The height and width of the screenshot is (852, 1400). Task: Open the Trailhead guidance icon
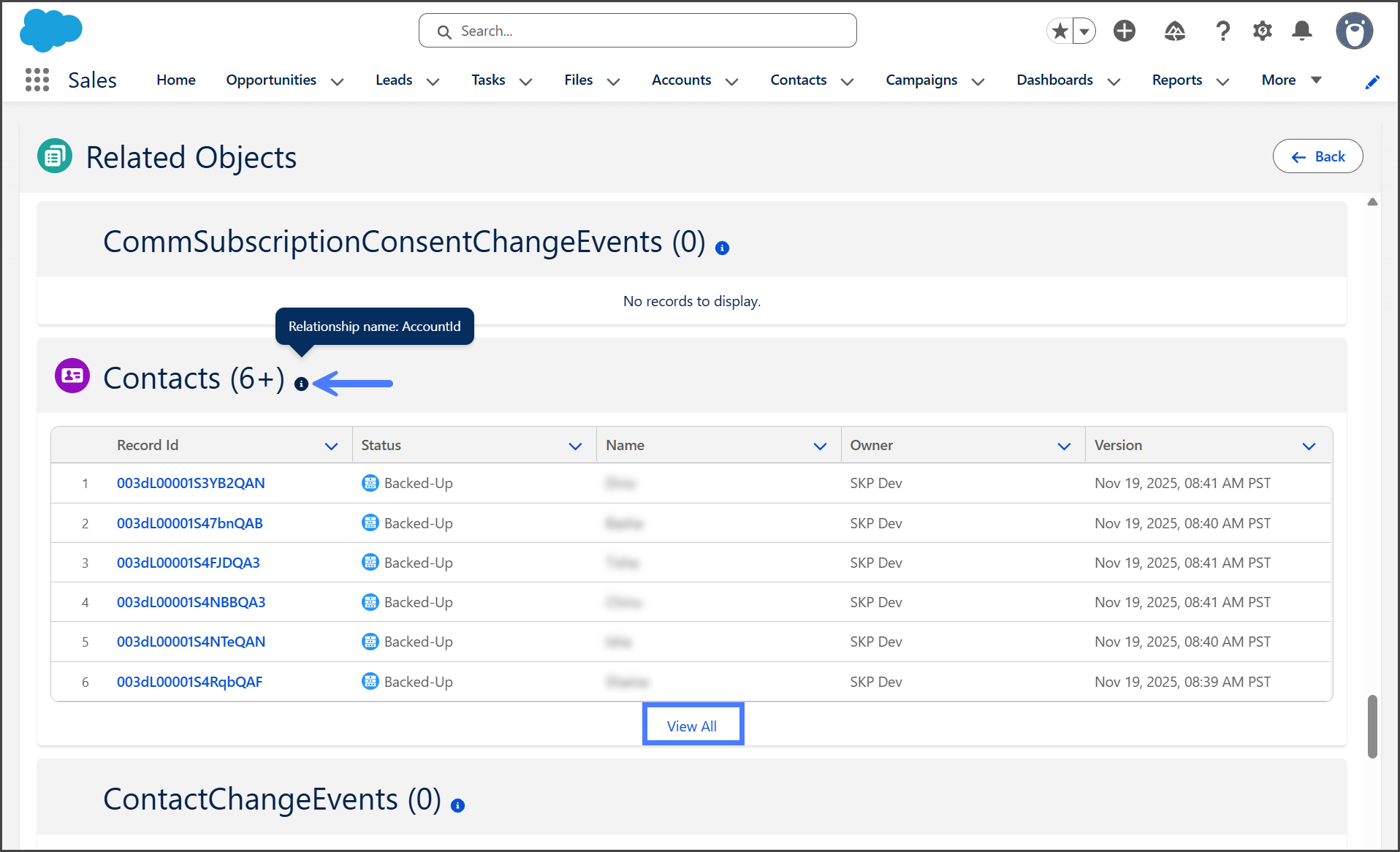(1174, 31)
